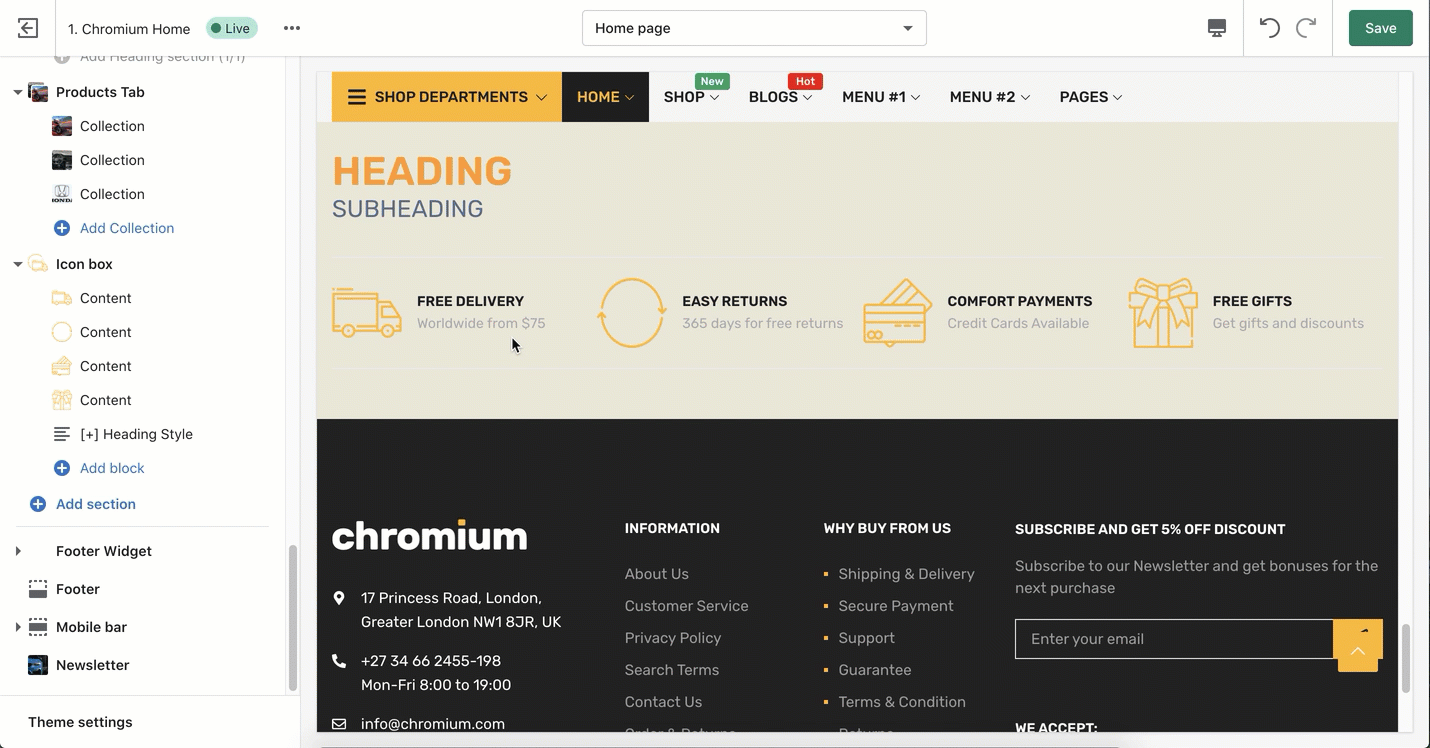Open the Privacy Policy footer link
Image resolution: width=1430 pixels, height=748 pixels.
[x=673, y=638]
